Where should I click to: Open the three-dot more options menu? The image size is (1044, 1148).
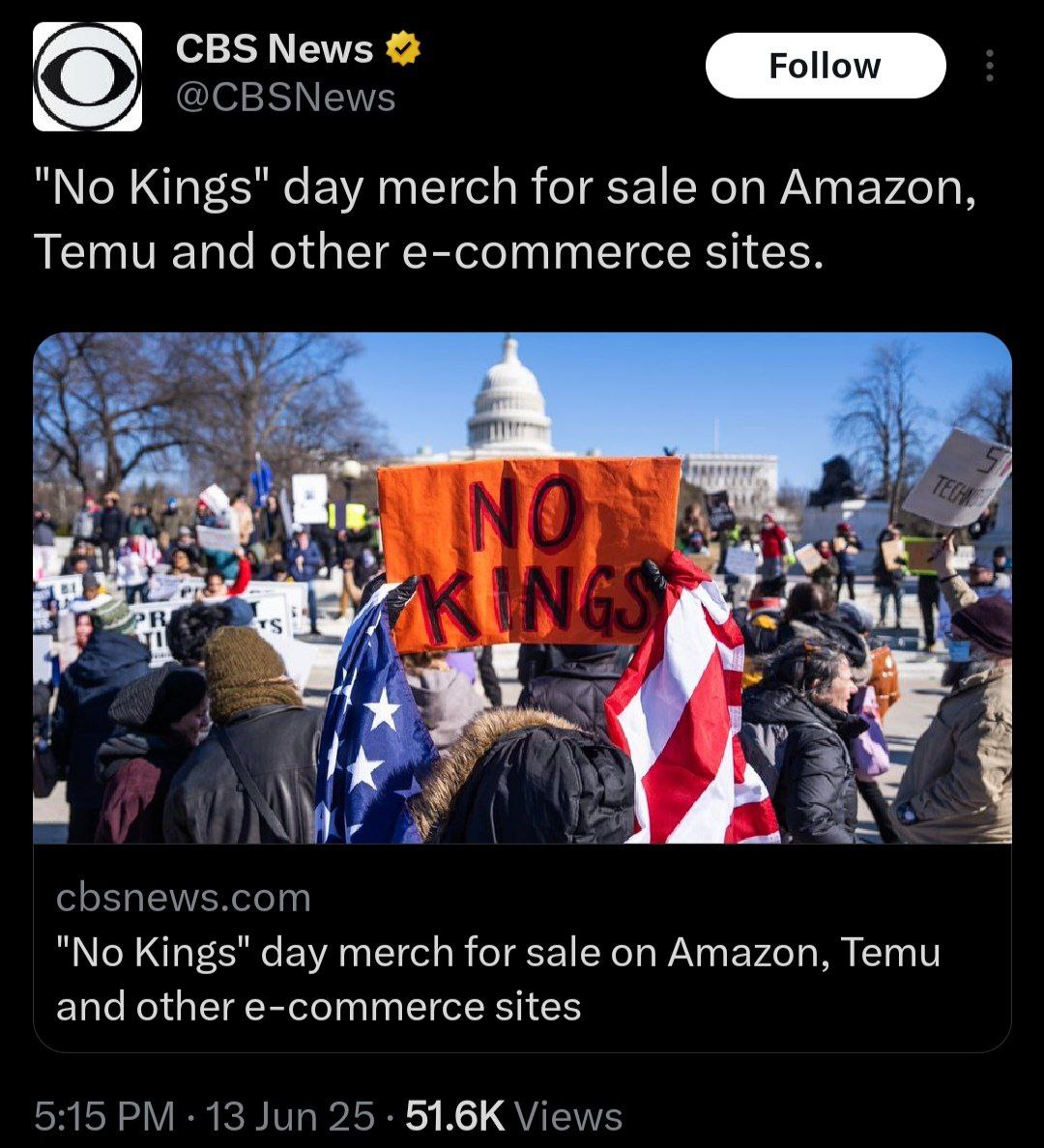(x=990, y=66)
